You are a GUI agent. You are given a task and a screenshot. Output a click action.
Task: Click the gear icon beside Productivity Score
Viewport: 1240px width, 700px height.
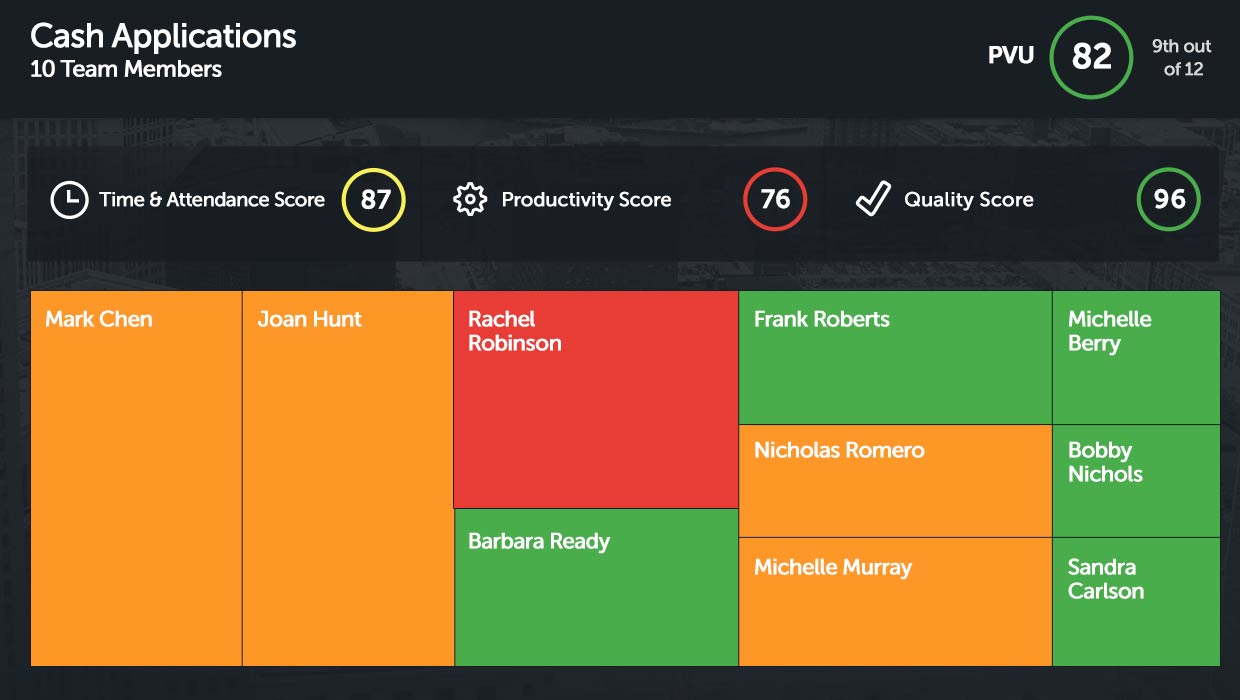pos(469,200)
